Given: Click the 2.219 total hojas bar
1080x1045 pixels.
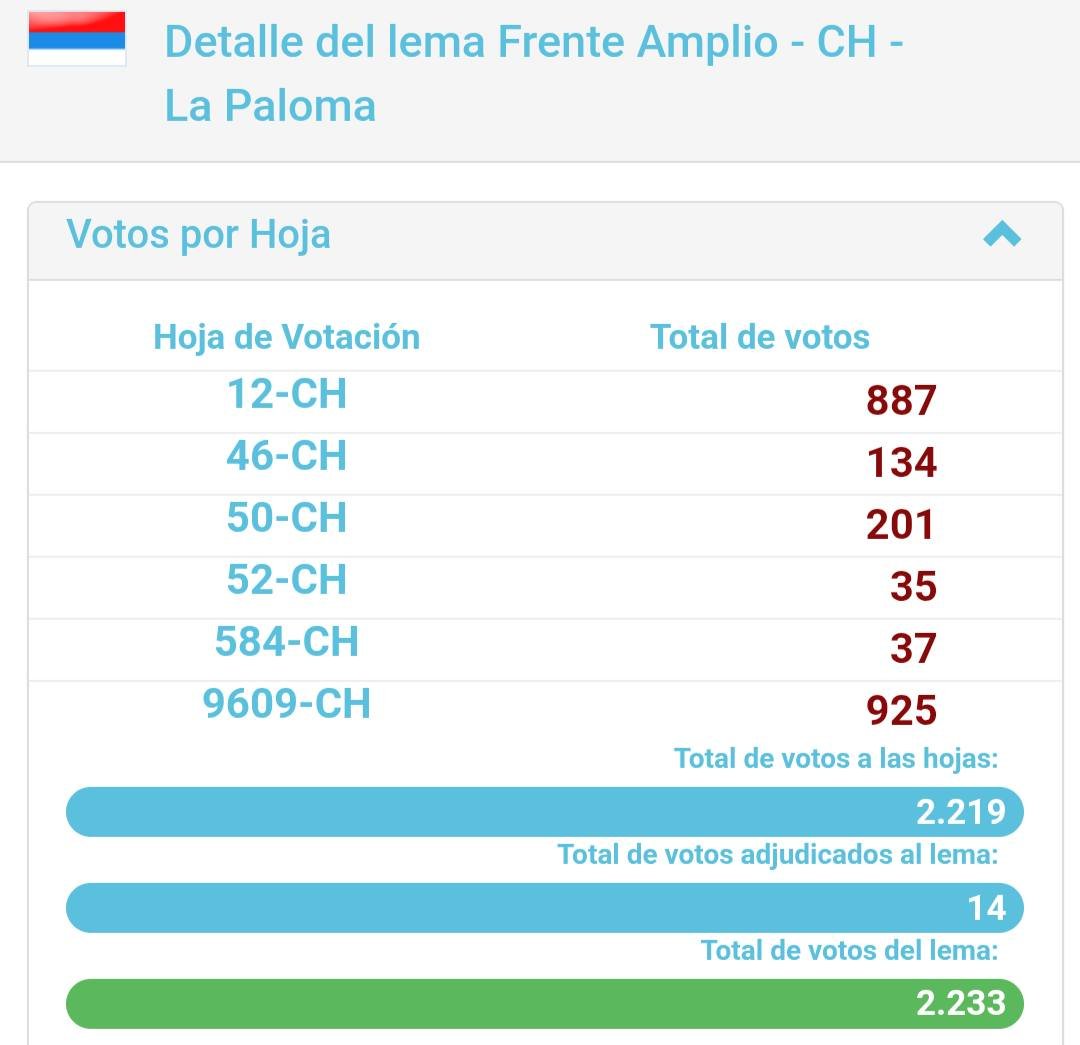Looking at the screenshot, I should click(545, 811).
